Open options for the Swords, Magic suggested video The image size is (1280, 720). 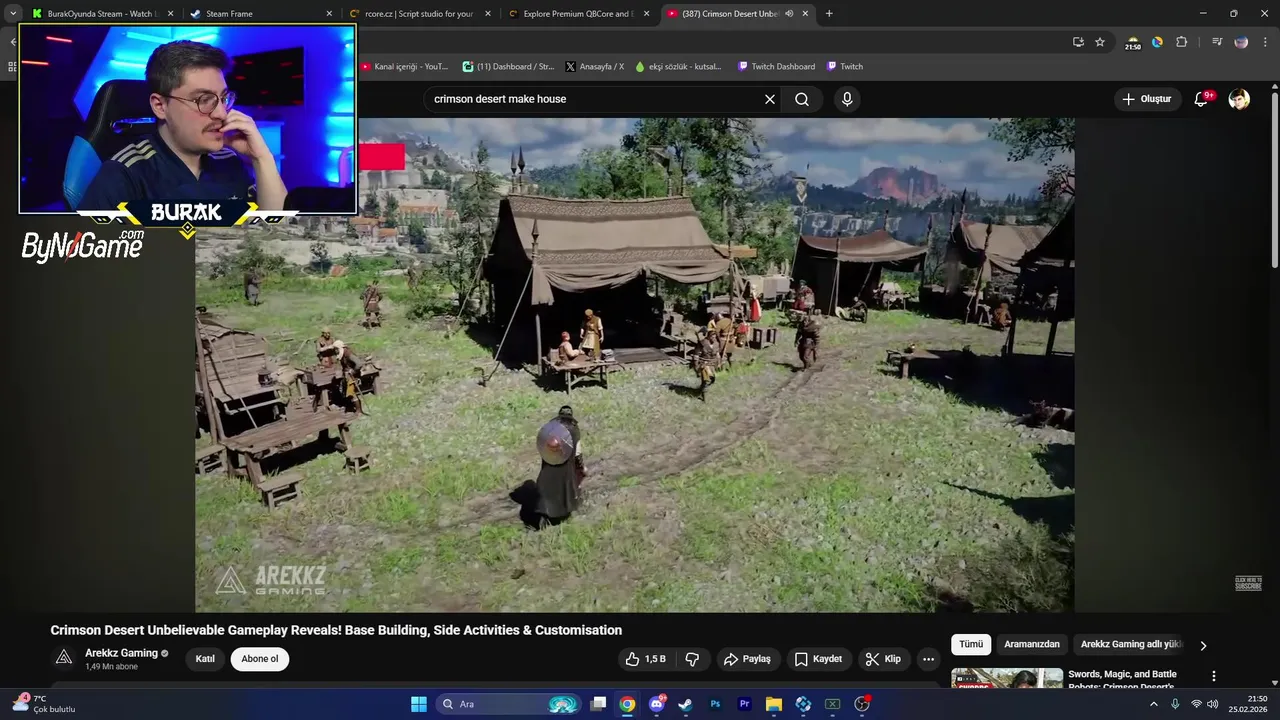click(x=1214, y=677)
